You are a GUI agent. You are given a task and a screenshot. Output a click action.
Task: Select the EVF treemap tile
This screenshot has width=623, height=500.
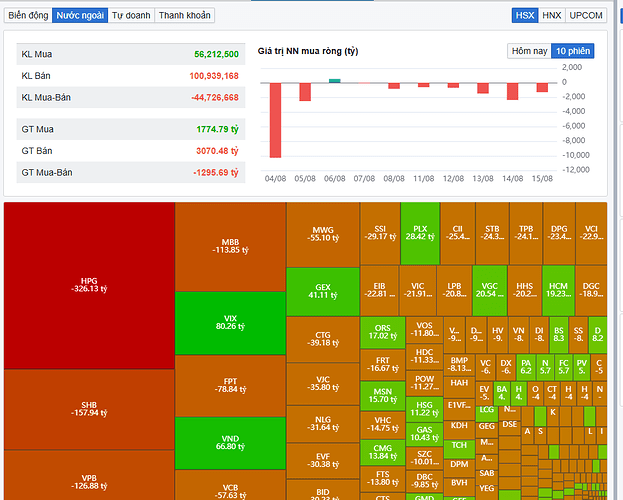coord(323,461)
